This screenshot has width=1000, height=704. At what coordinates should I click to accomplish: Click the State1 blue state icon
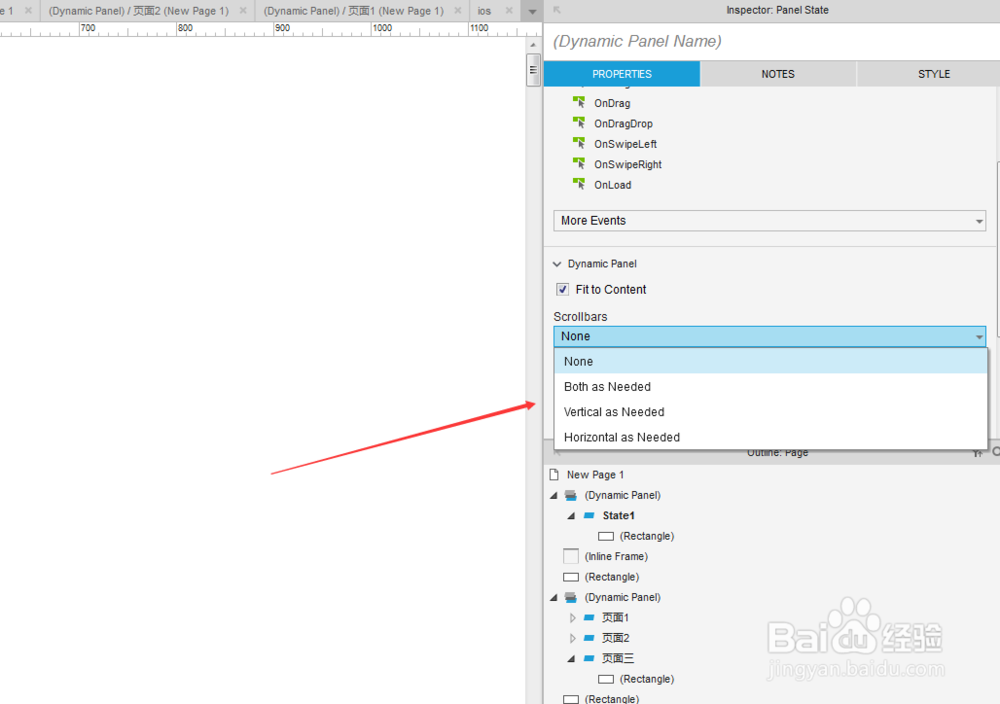(589, 515)
